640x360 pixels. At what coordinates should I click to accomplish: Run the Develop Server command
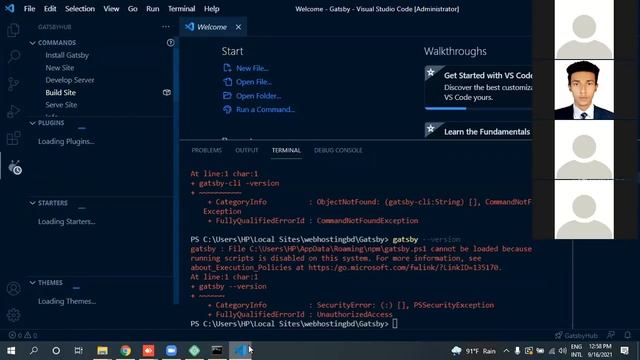[70, 80]
